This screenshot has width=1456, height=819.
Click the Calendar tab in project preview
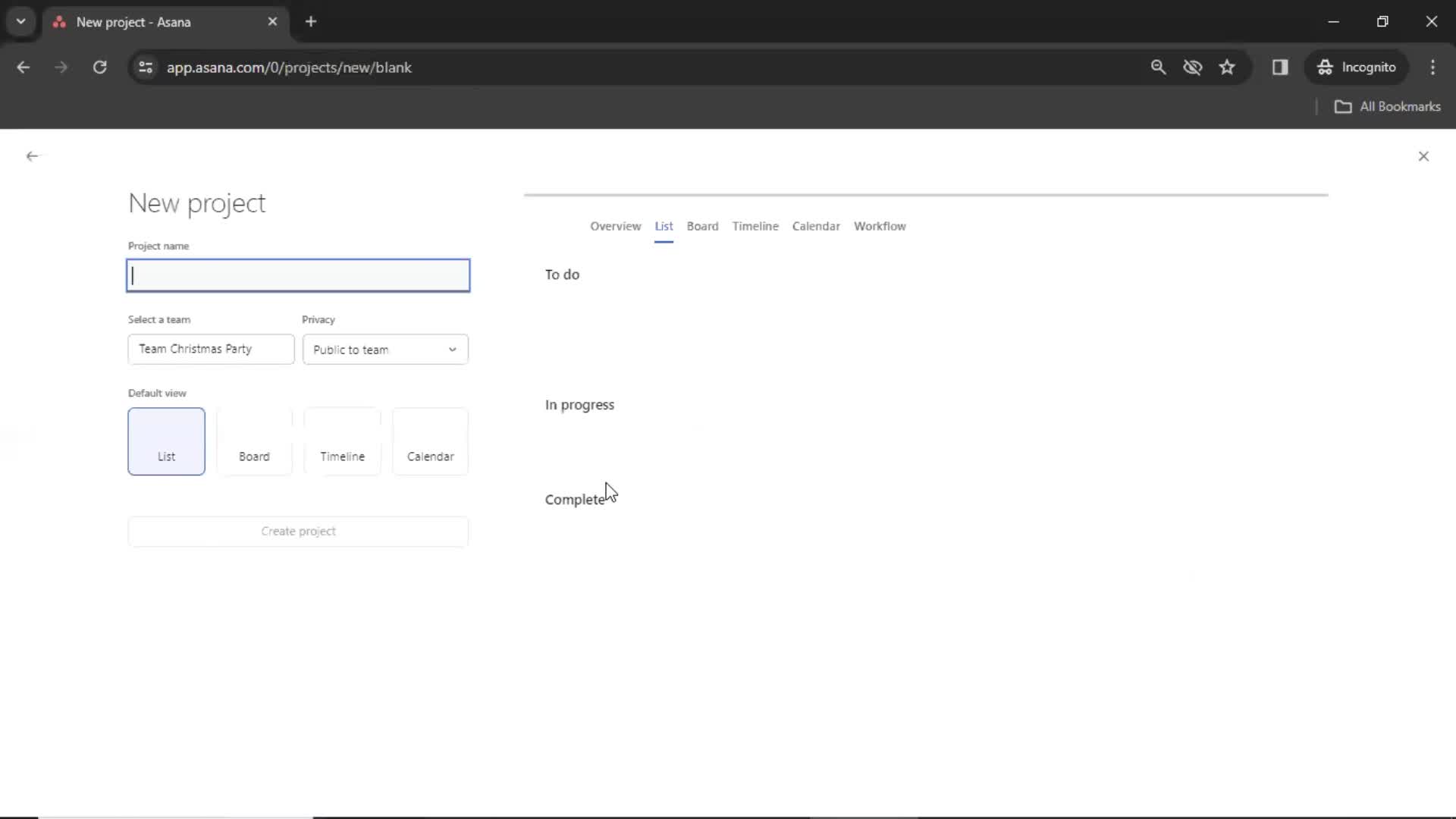coord(816,226)
